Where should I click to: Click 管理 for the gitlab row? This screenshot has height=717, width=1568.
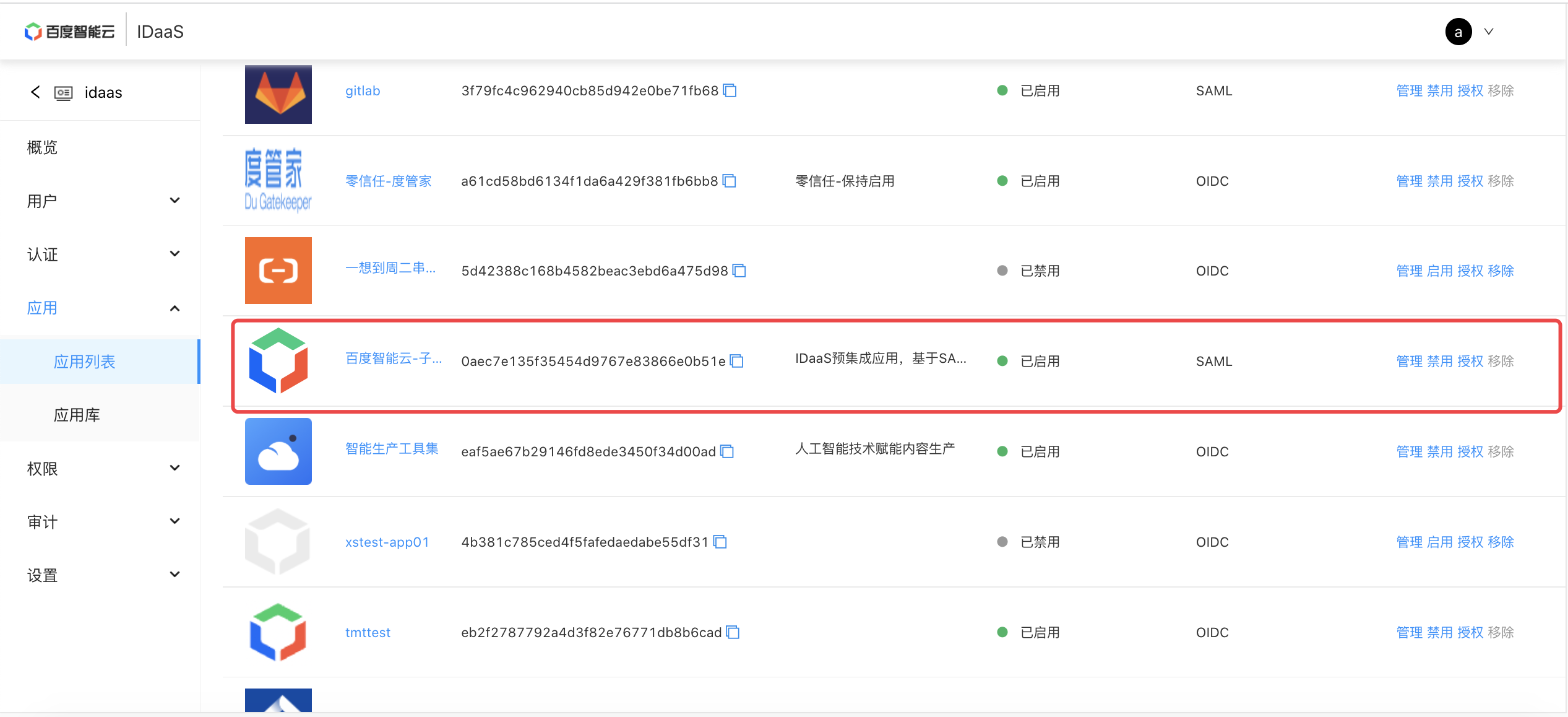[1410, 91]
